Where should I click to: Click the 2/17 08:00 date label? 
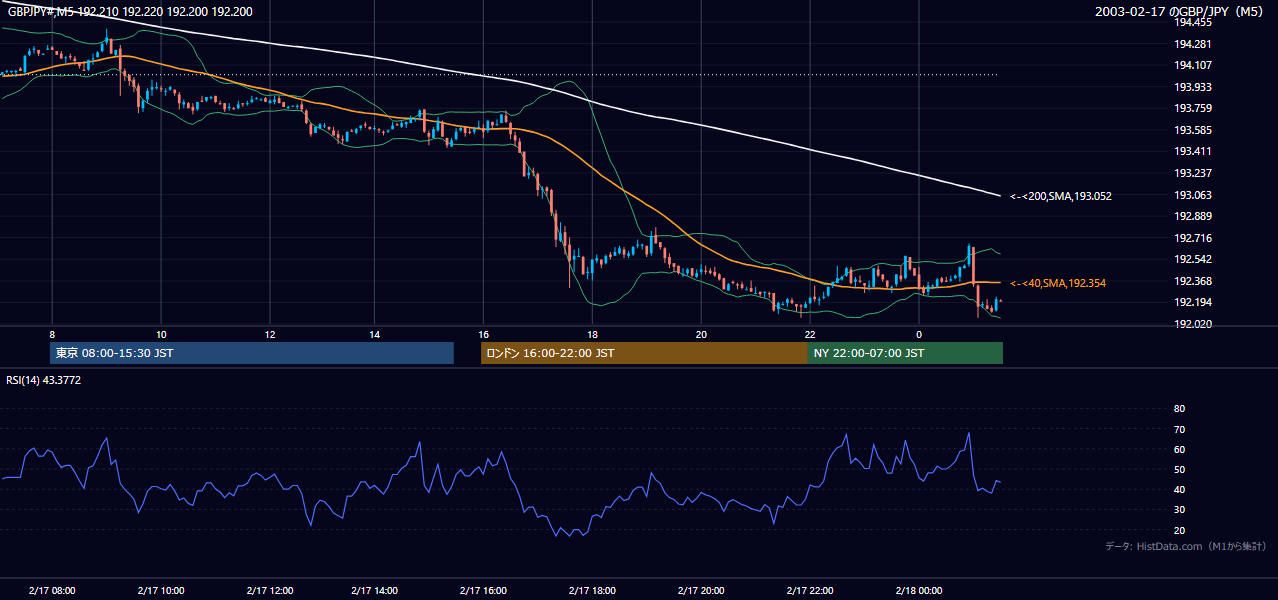pyautogui.click(x=52, y=590)
